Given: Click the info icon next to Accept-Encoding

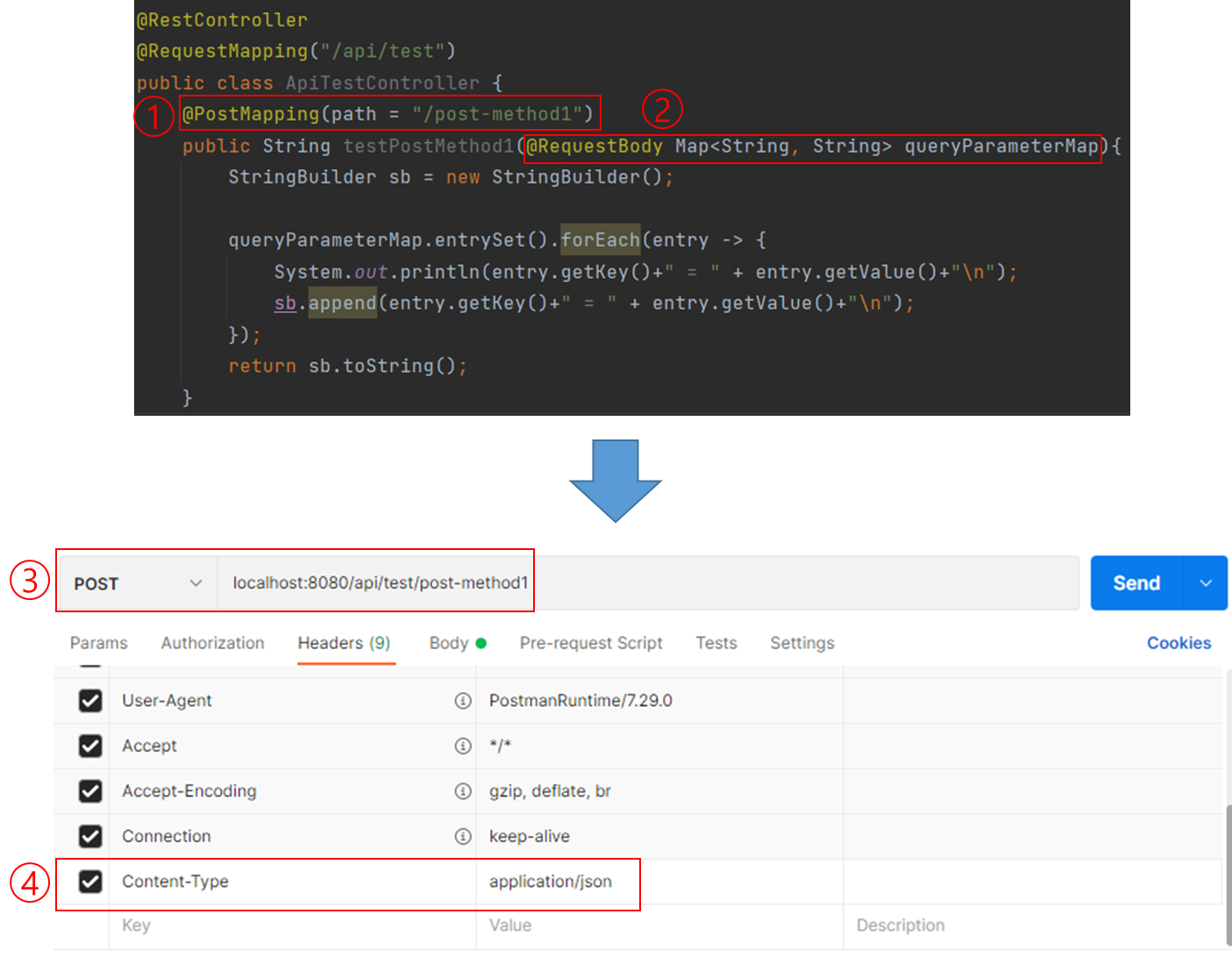Looking at the screenshot, I should coord(463,790).
